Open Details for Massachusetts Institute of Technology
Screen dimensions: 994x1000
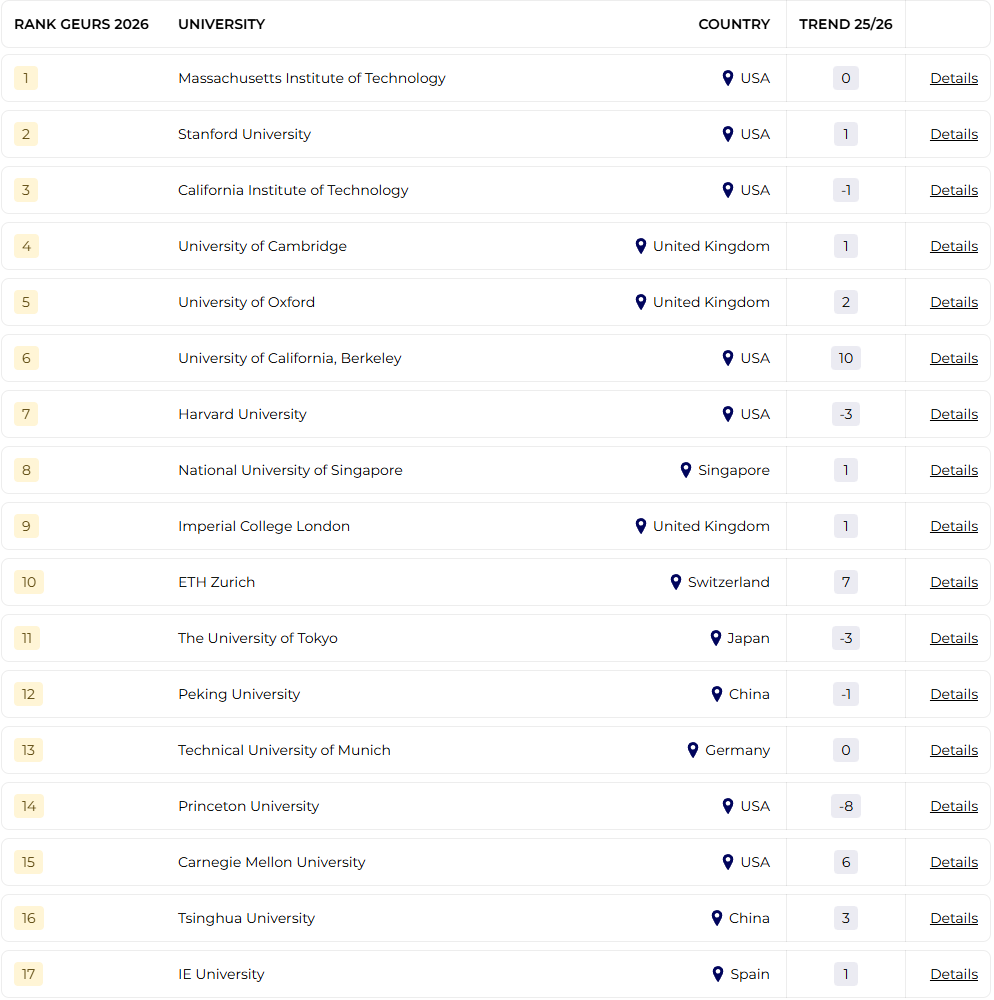pyautogui.click(x=953, y=78)
